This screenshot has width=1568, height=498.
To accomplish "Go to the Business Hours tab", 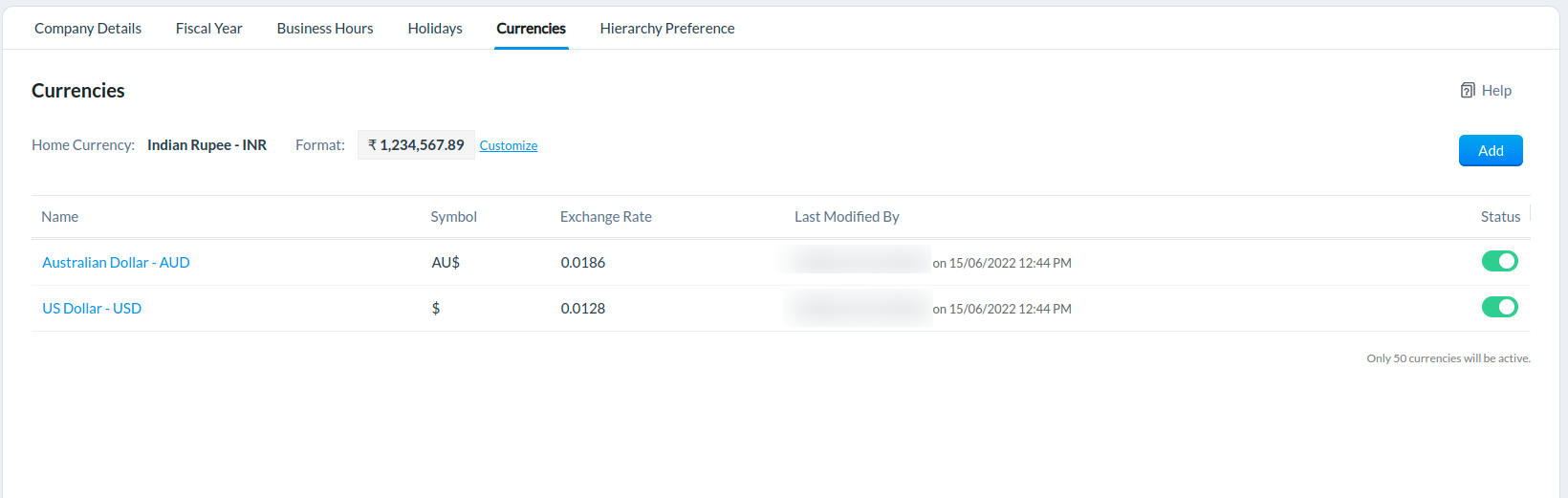I will click(325, 29).
